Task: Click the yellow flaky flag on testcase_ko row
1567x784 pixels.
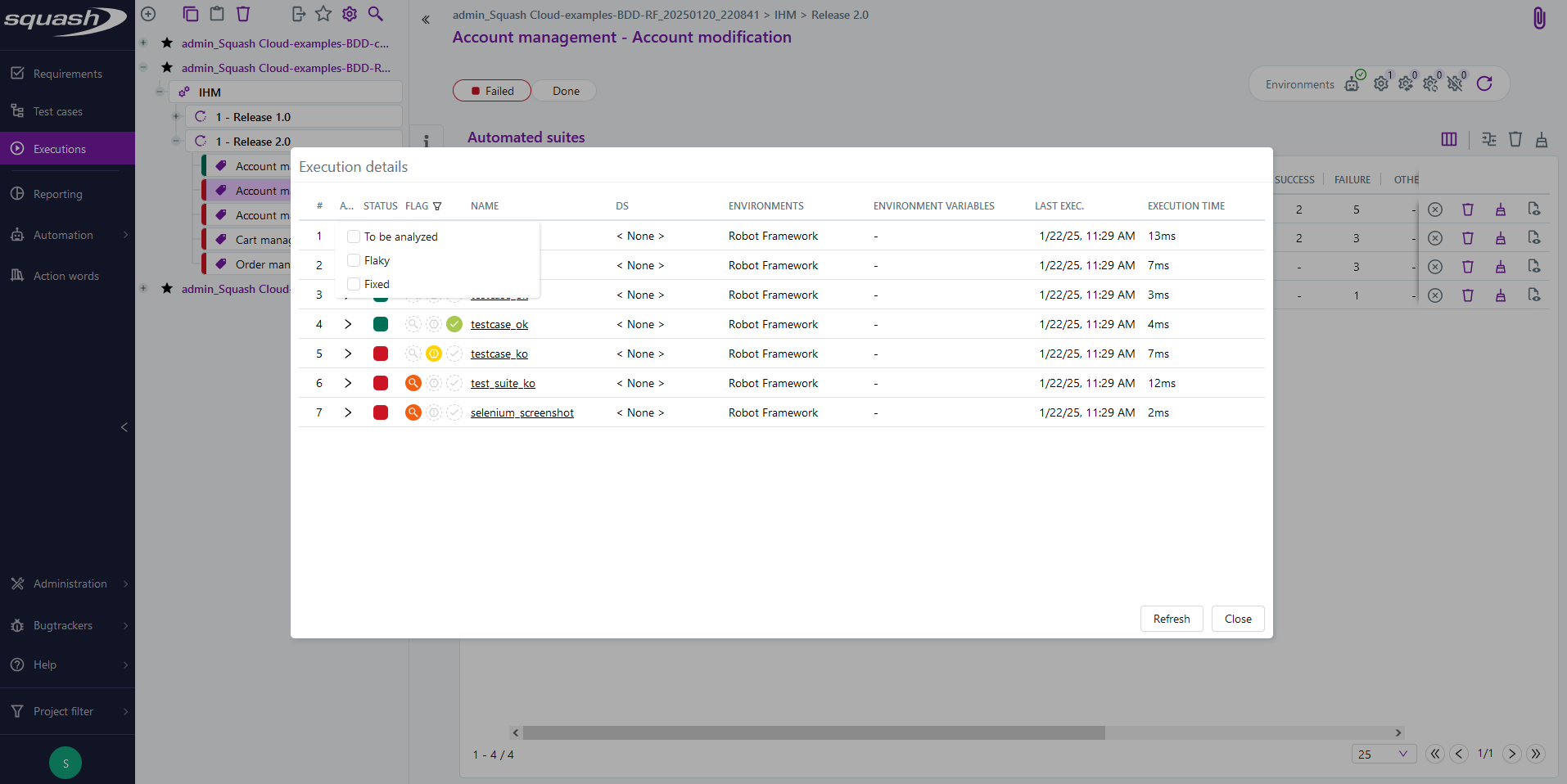Action: tap(434, 354)
